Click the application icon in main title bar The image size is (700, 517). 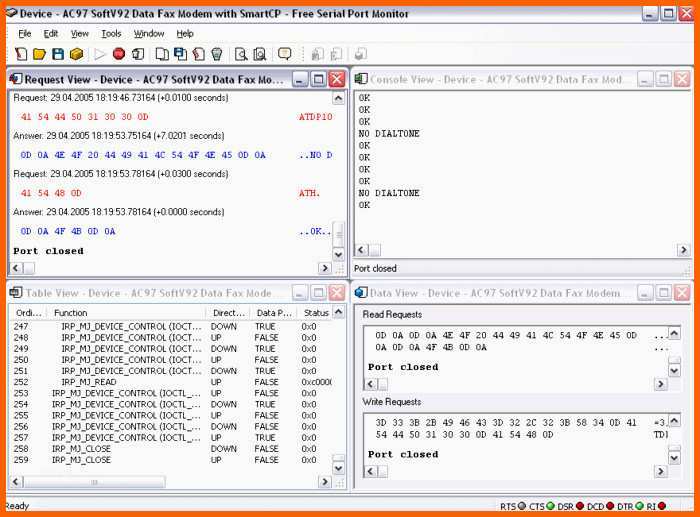(11, 13)
